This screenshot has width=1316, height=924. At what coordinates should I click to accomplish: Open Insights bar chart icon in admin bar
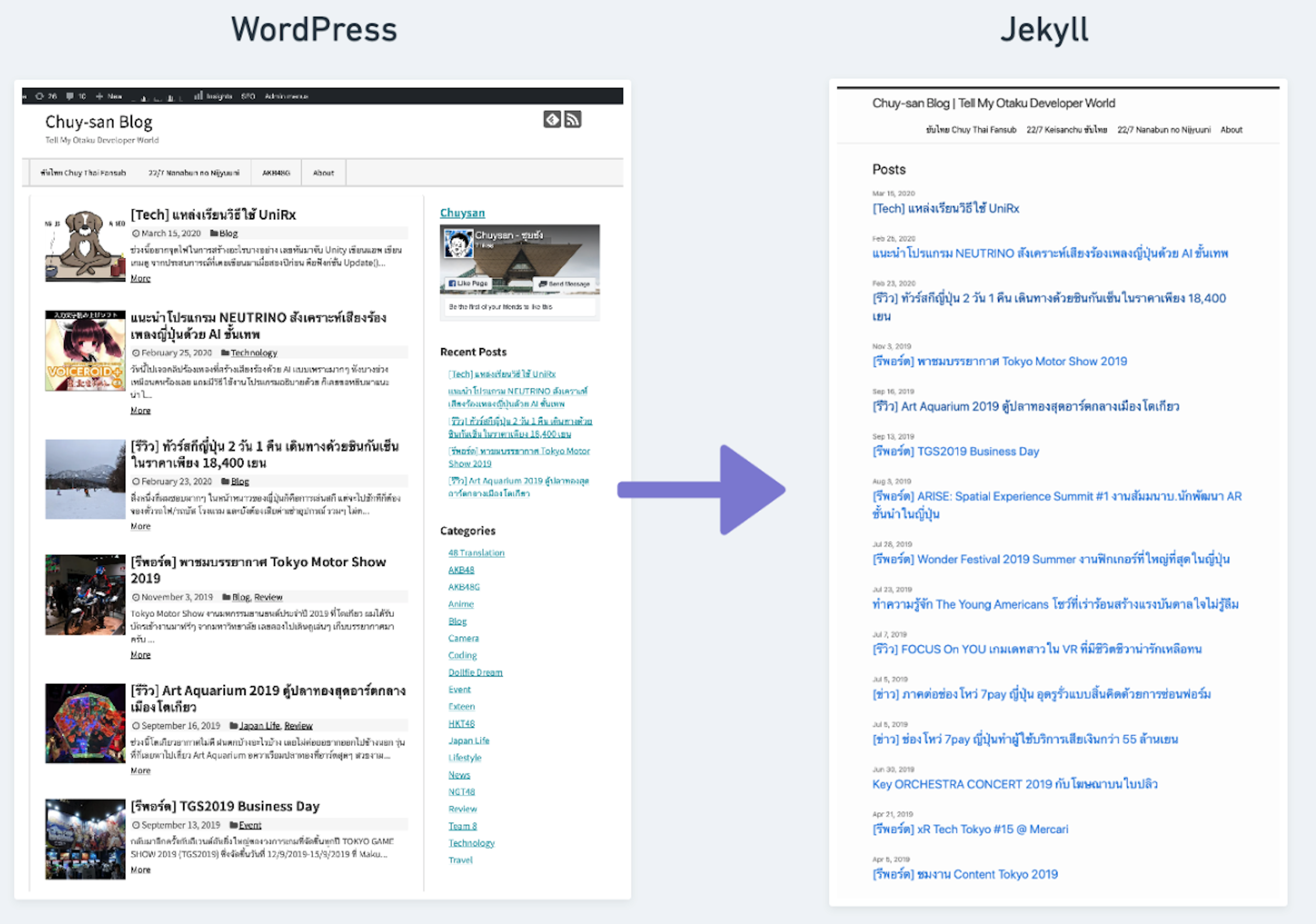click(x=199, y=96)
